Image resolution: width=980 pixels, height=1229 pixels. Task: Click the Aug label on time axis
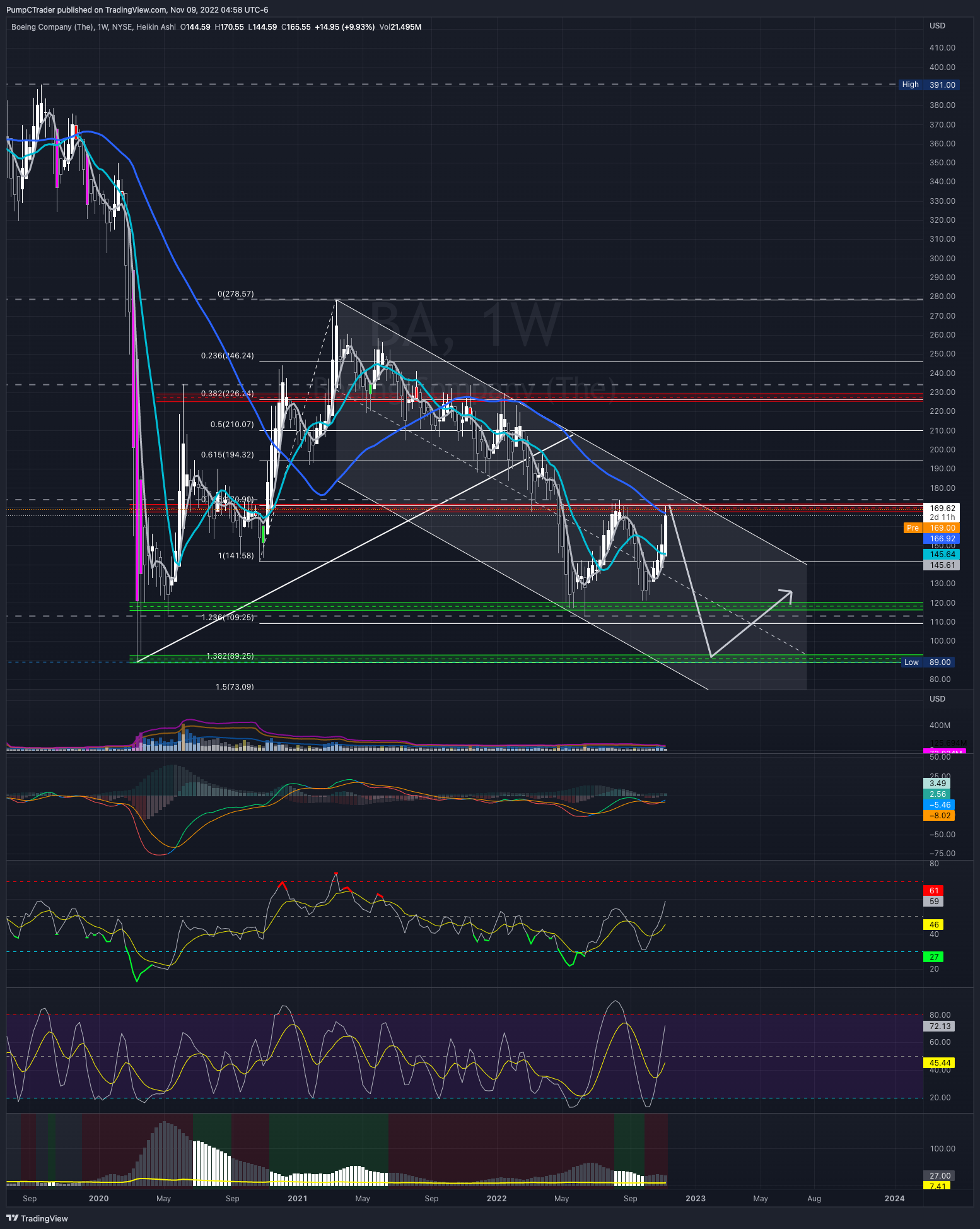pyautogui.click(x=814, y=1199)
